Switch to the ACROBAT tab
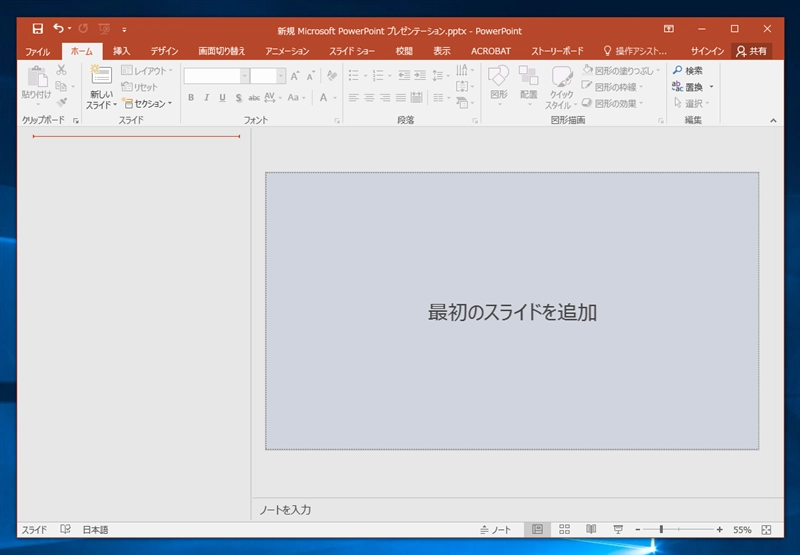The image size is (800, 555). coord(491,51)
